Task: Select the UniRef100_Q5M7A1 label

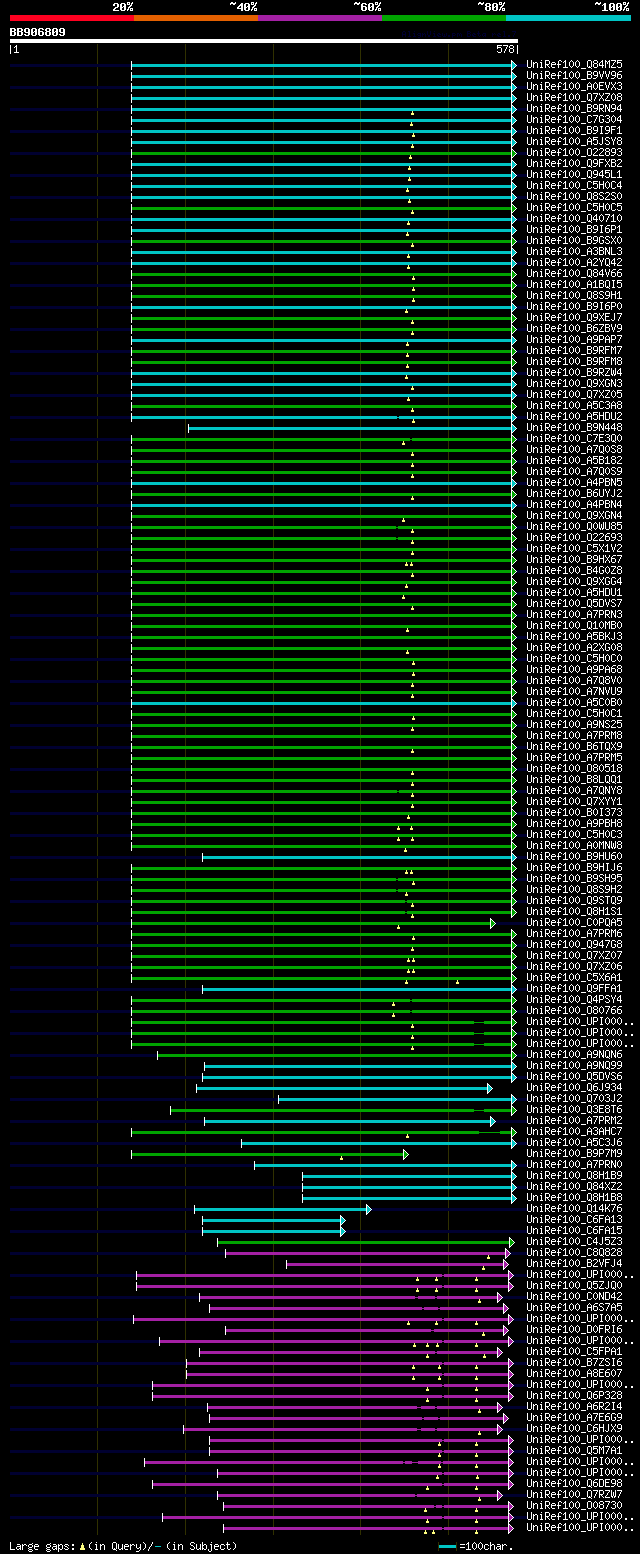Action: pos(574,1450)
